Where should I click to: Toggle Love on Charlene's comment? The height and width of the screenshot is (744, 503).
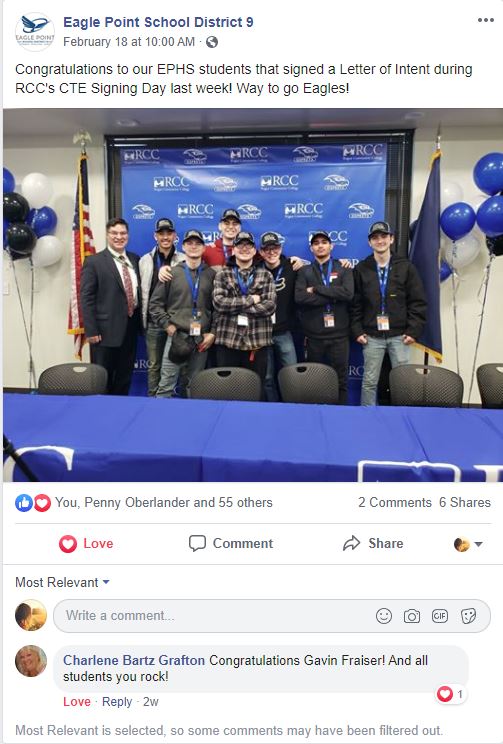coord(77,702)
